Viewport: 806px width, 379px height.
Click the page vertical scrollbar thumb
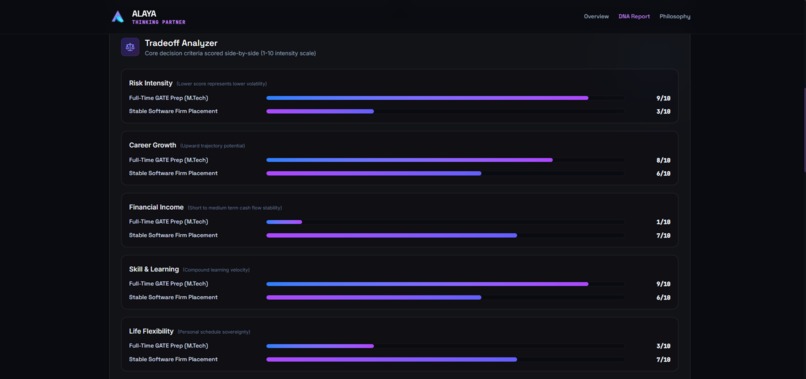coord(804,130)
